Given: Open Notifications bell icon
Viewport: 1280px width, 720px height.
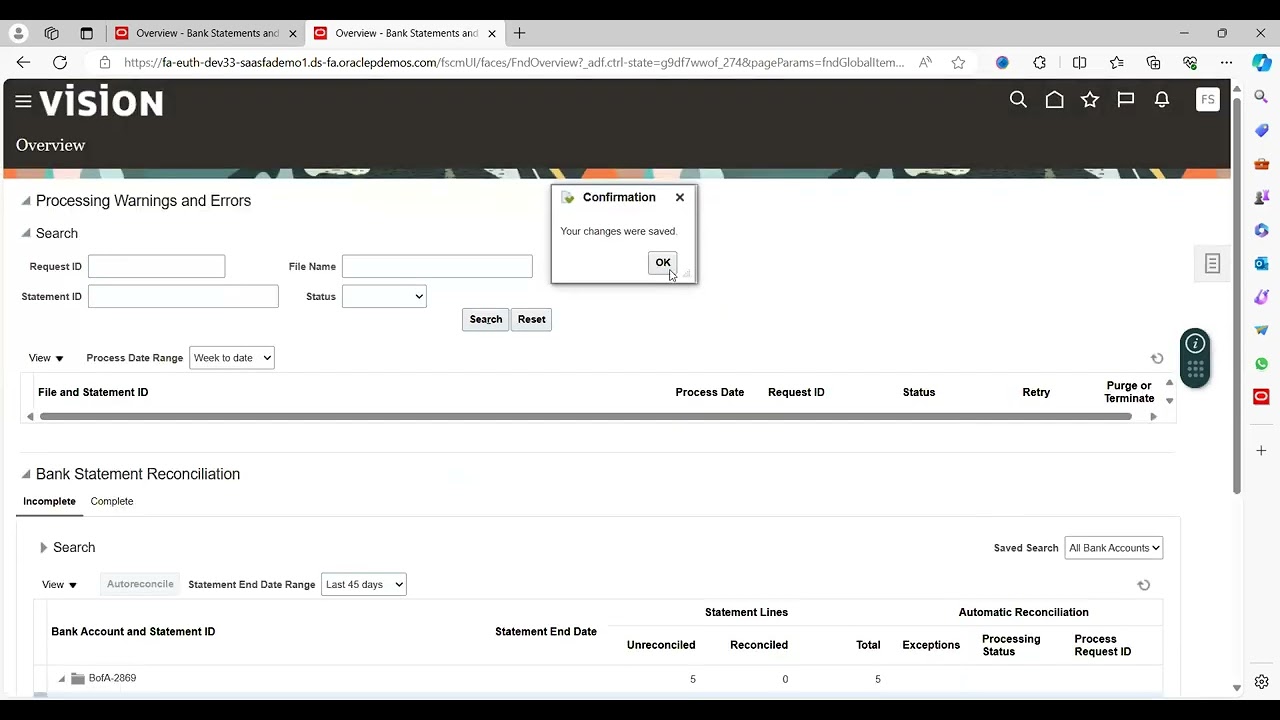Looking at the screenshot, I should (1162, 100).
